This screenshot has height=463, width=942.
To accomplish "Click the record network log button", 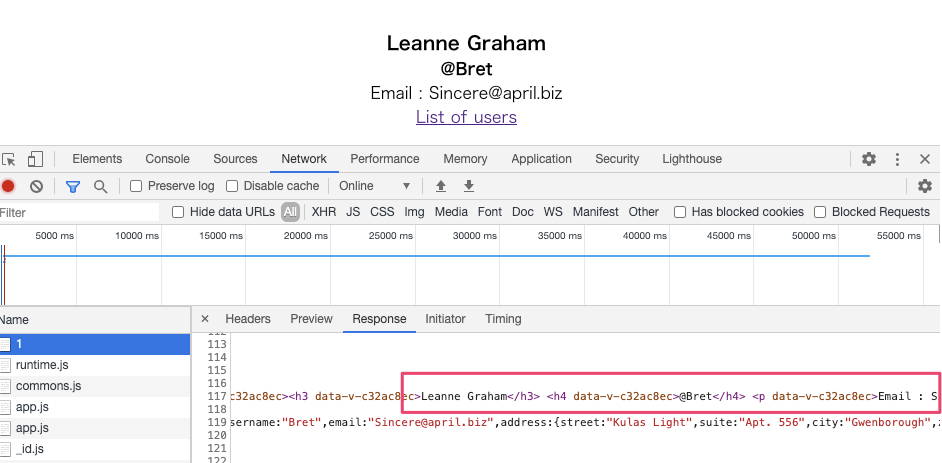I will point(8,186).
